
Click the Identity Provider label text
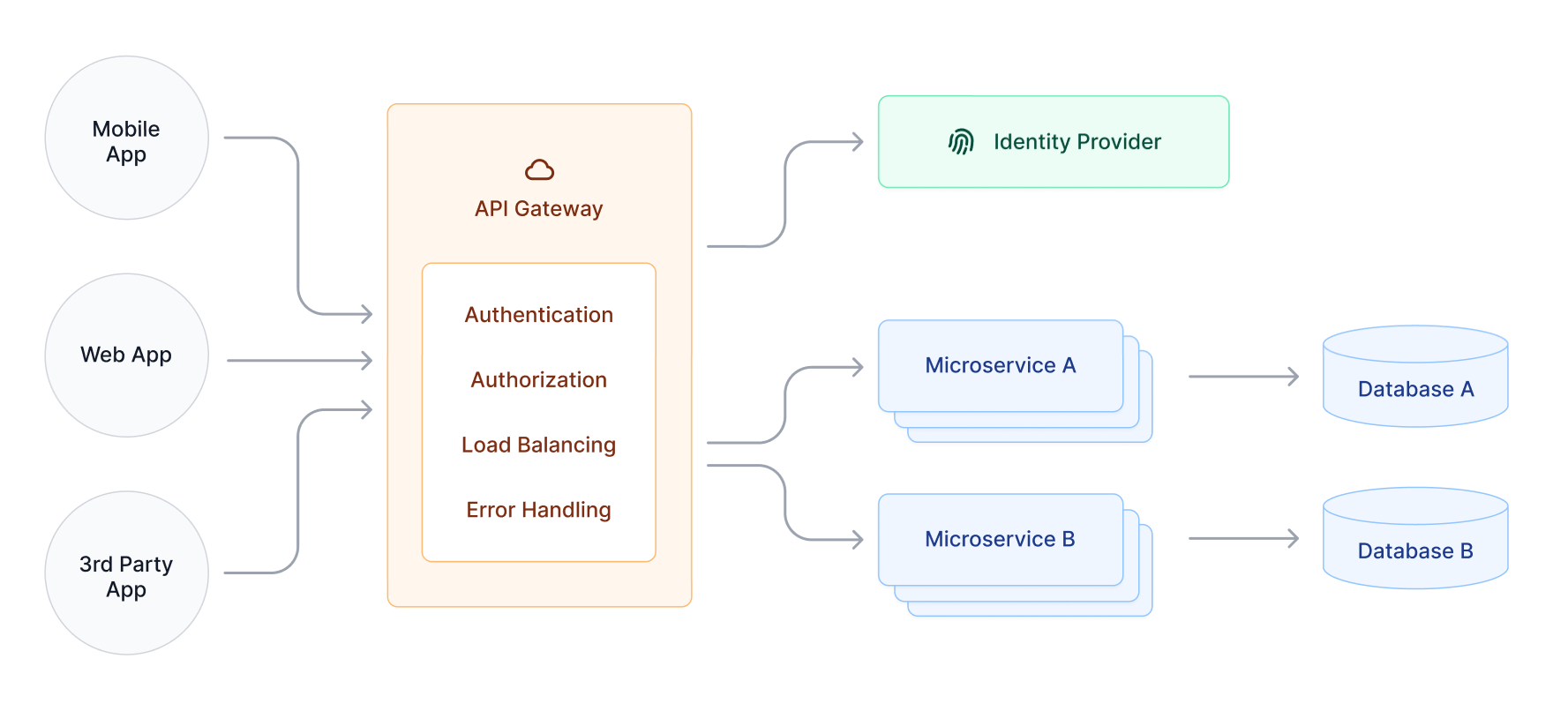coord(1077,142)
